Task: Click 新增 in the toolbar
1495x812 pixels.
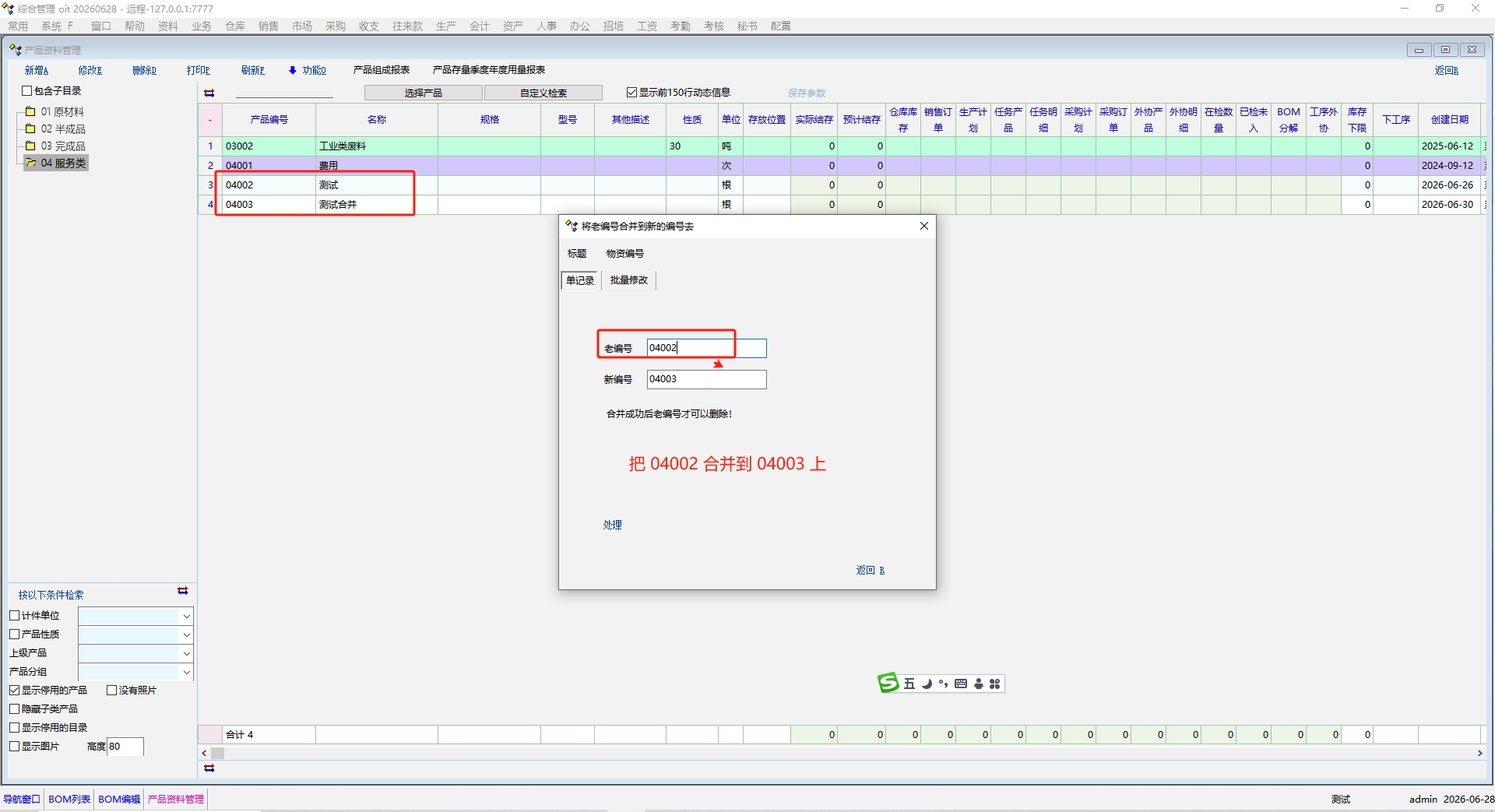Action: click(36, 70)
